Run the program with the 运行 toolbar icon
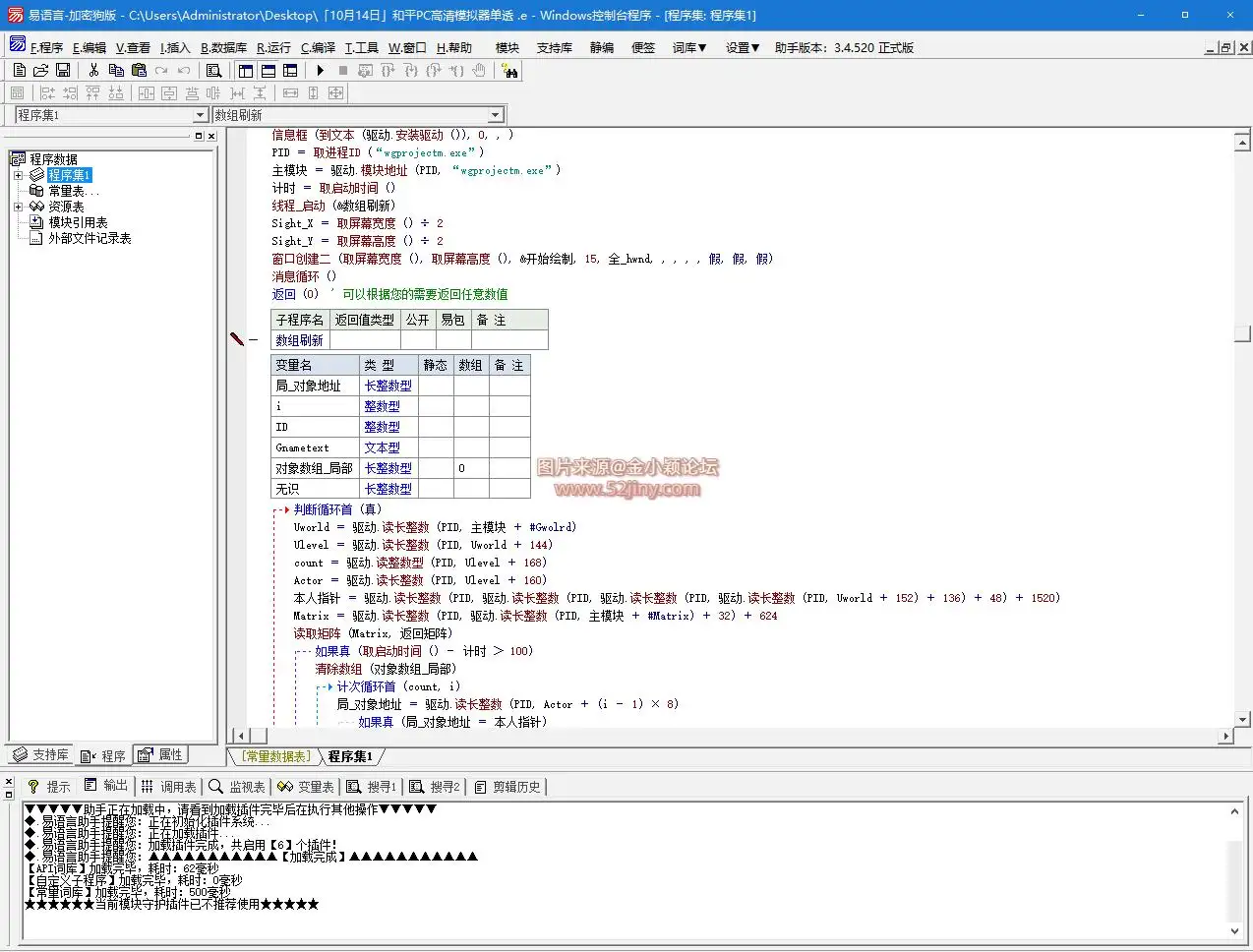This screenshot has height=952, width=1253. click(x=322, y=70)
